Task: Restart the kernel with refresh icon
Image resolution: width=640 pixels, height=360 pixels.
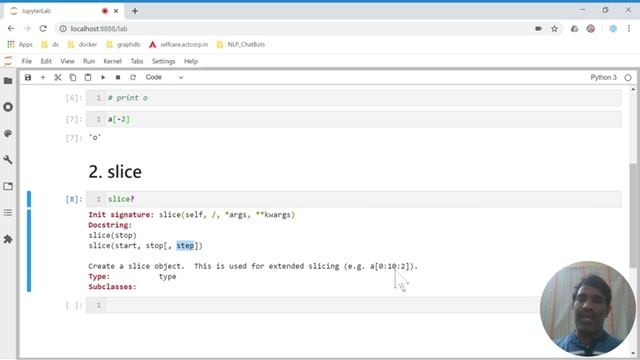Action: click(133, 77)
